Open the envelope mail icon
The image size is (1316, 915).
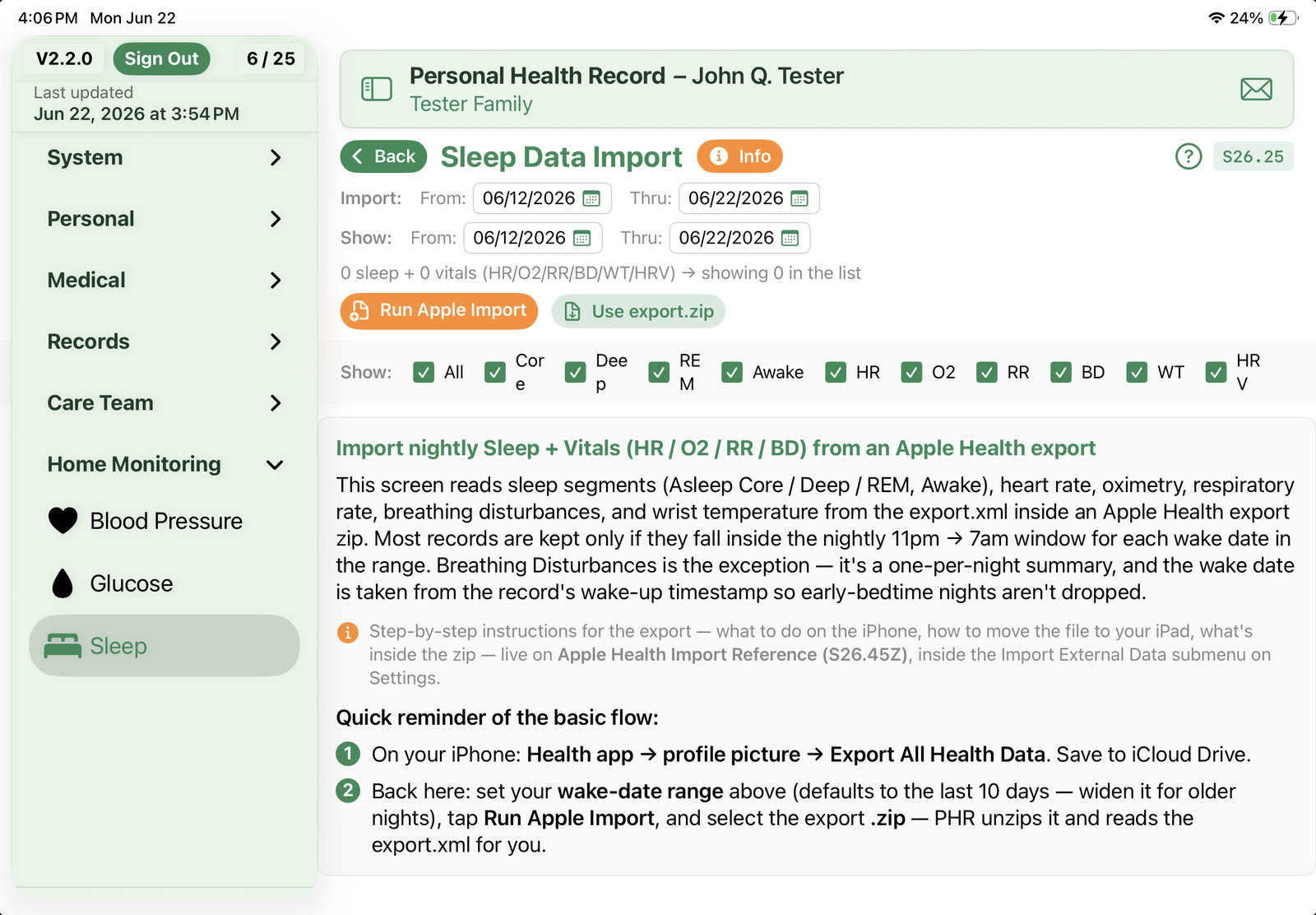coord(1256,89)
